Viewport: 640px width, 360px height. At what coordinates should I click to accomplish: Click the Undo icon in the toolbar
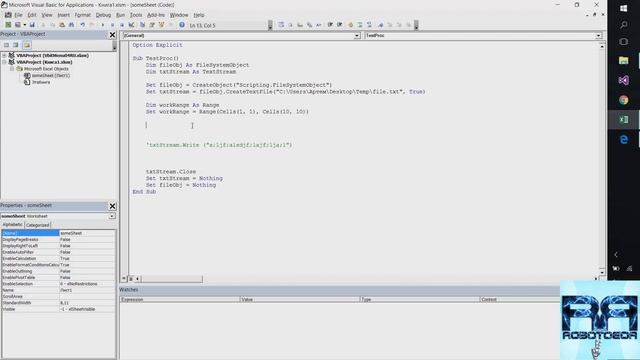pyautogui.click(x=82, y=25)
